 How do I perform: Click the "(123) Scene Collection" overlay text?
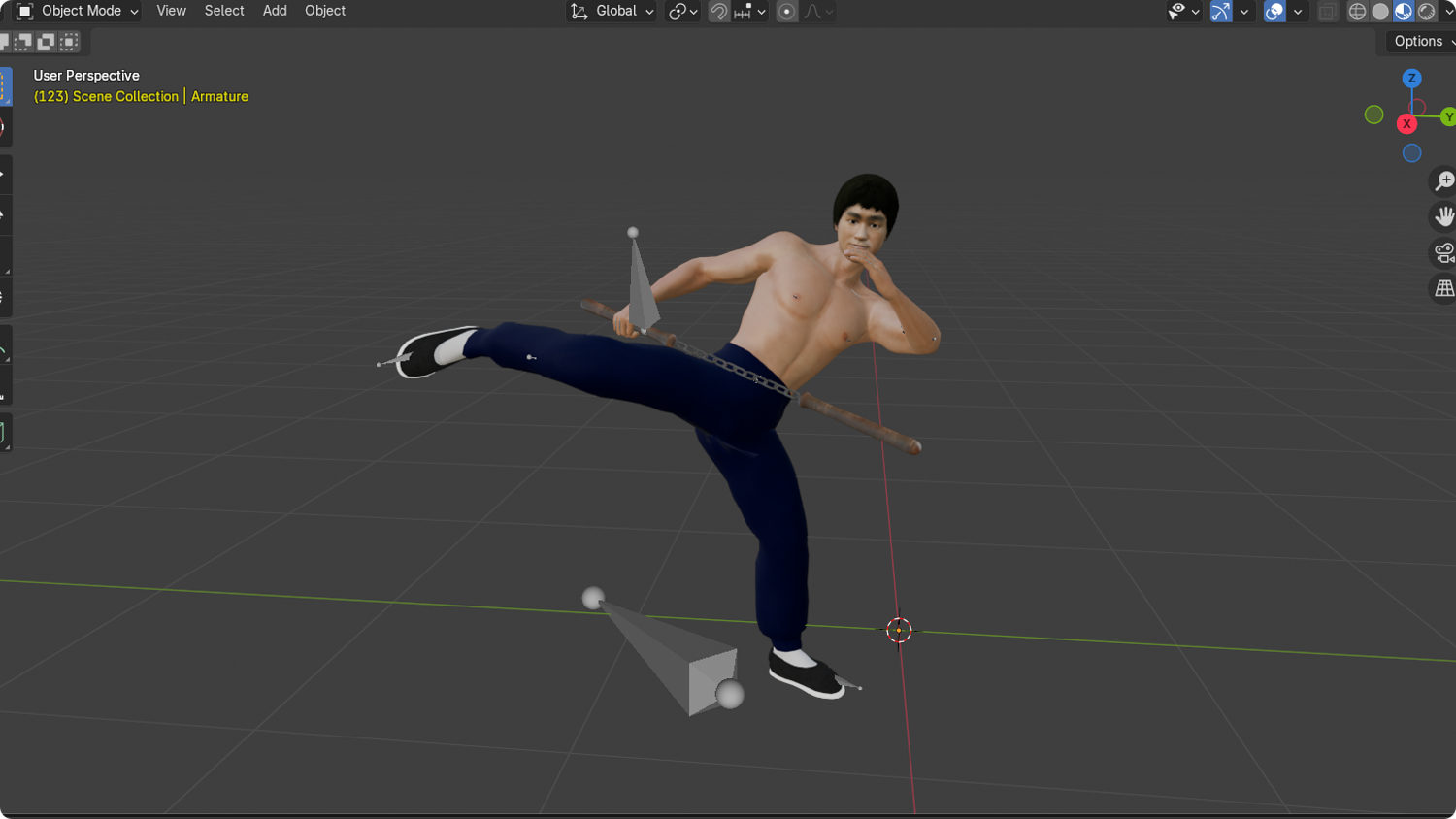click(x=106, y=97)
